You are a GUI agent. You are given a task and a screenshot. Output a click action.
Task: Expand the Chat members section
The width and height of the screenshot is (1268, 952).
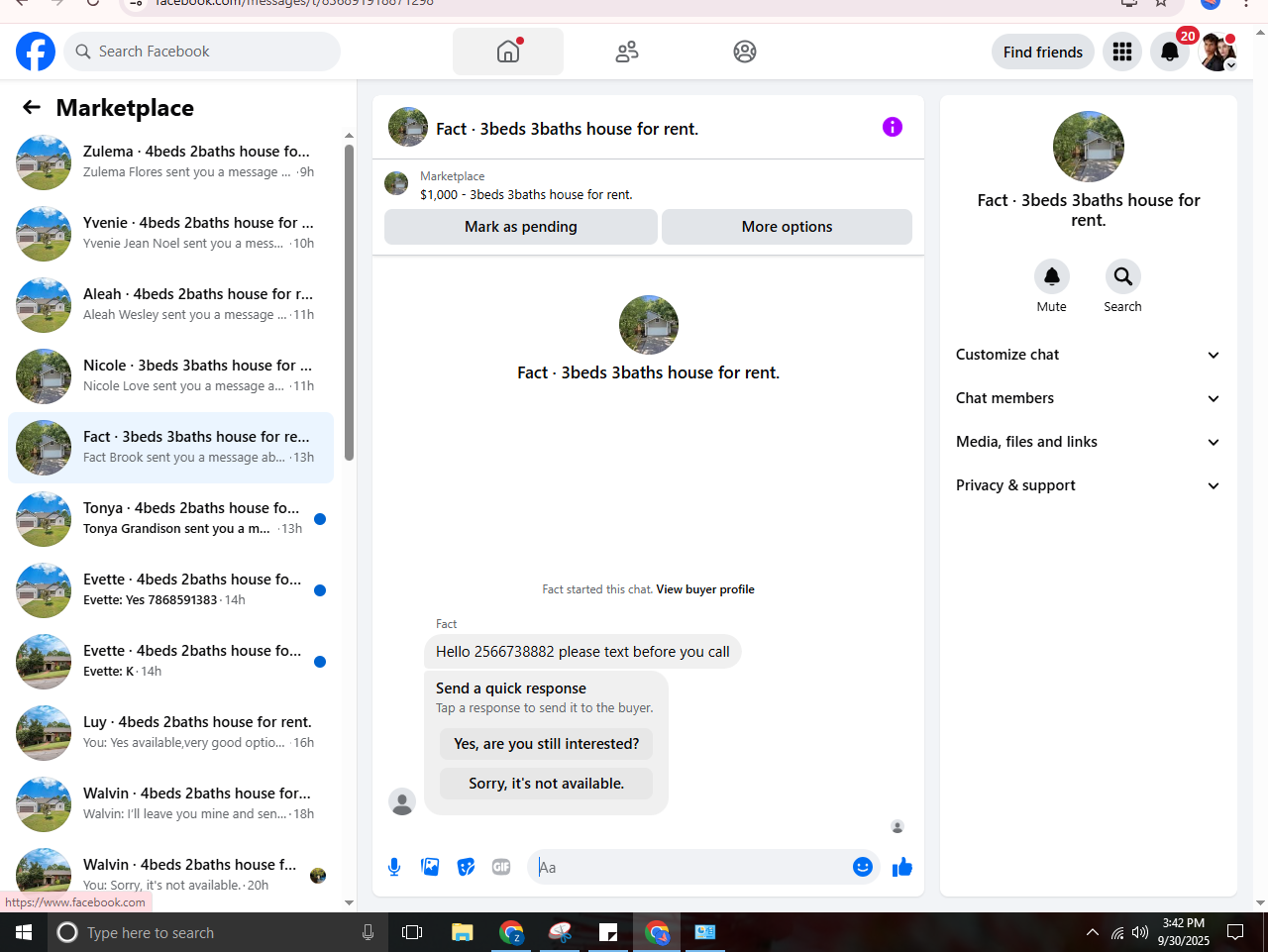coord(1089,398)
